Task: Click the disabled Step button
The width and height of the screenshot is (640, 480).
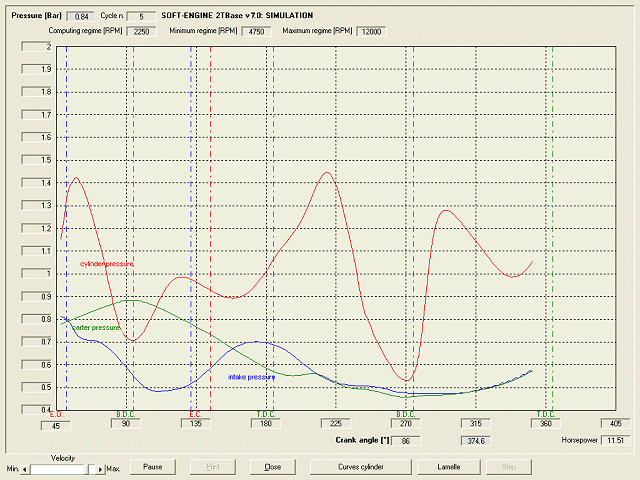Action: [x=509, y=467]
